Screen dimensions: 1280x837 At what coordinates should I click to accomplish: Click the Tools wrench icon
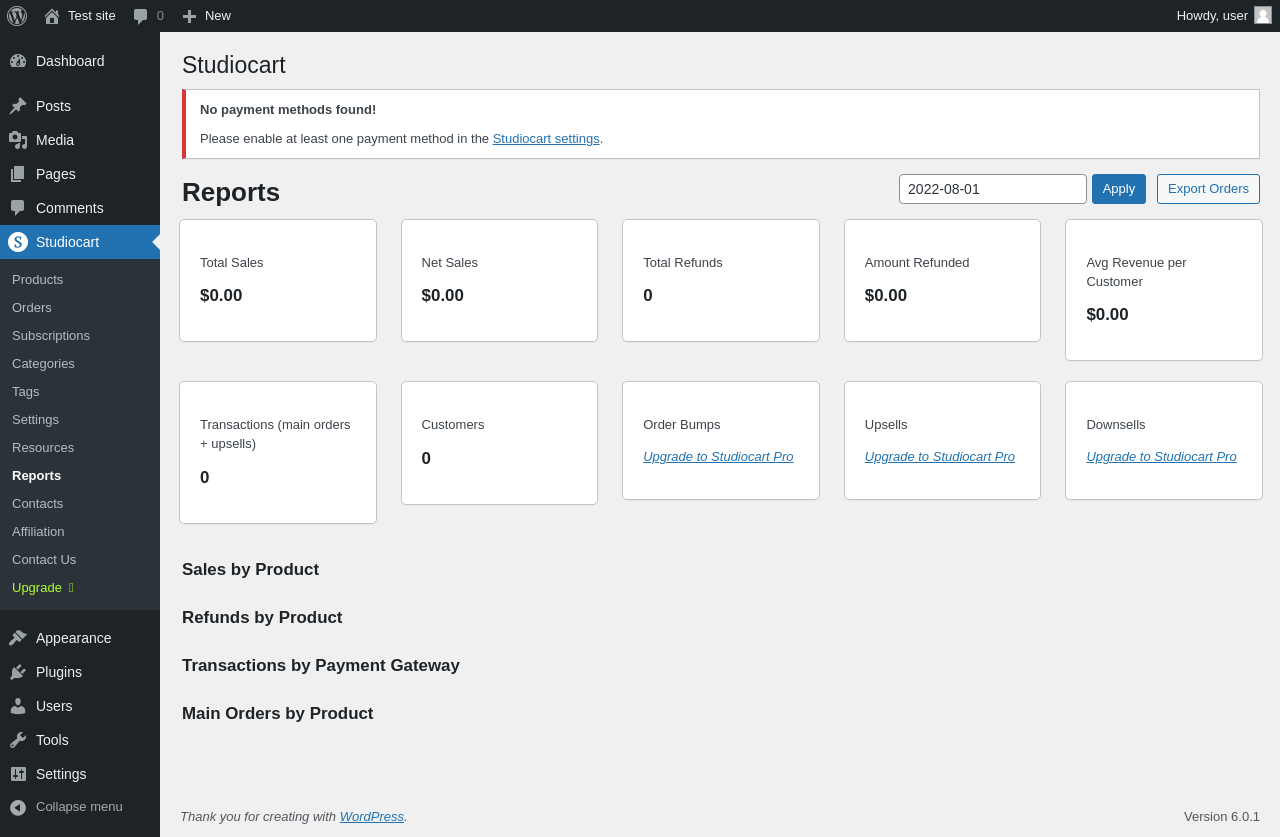click(18, 740)
